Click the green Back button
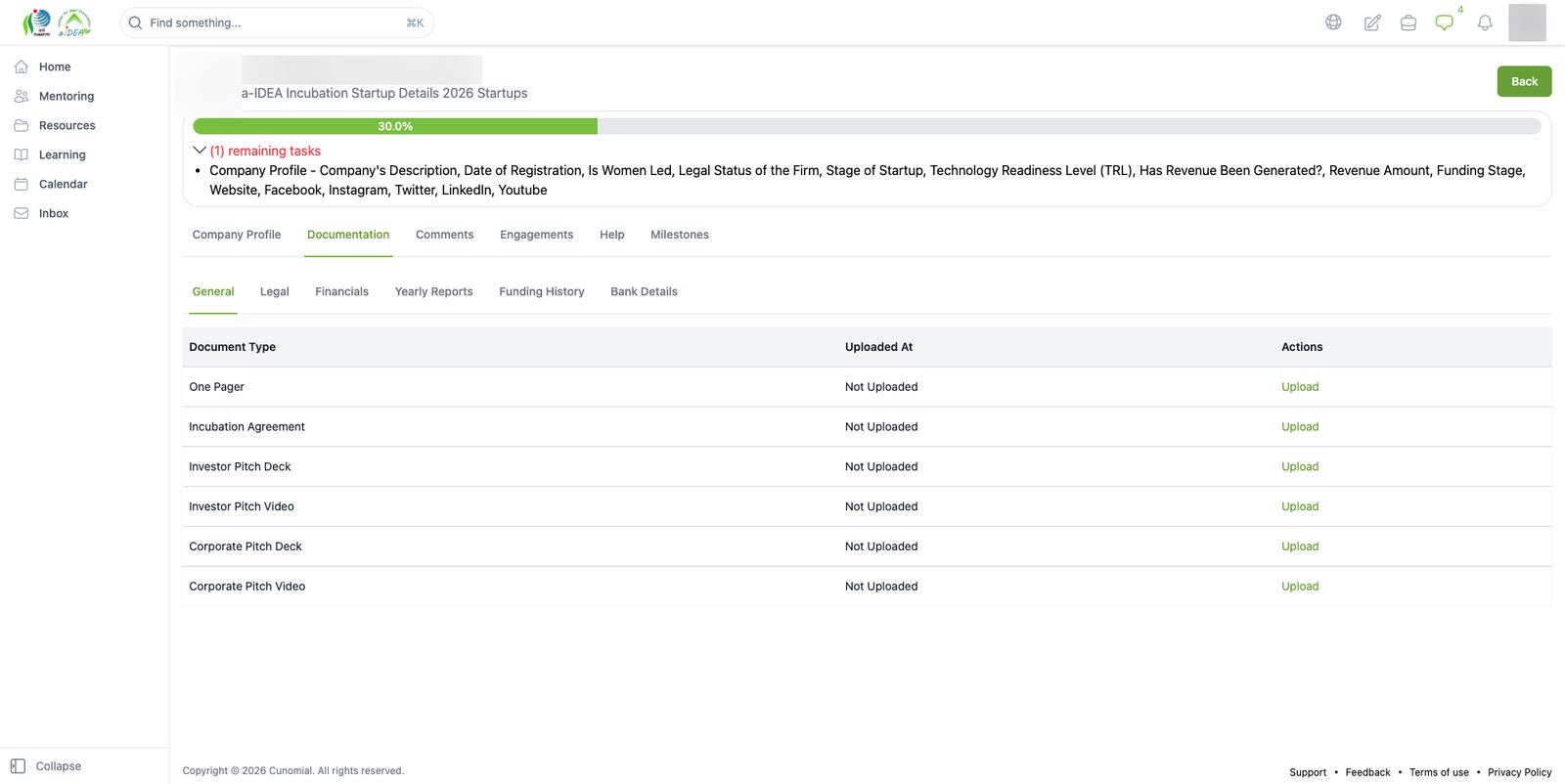Image resolution: width=1565 pixels, height=784 pixels. [1524, 81]
